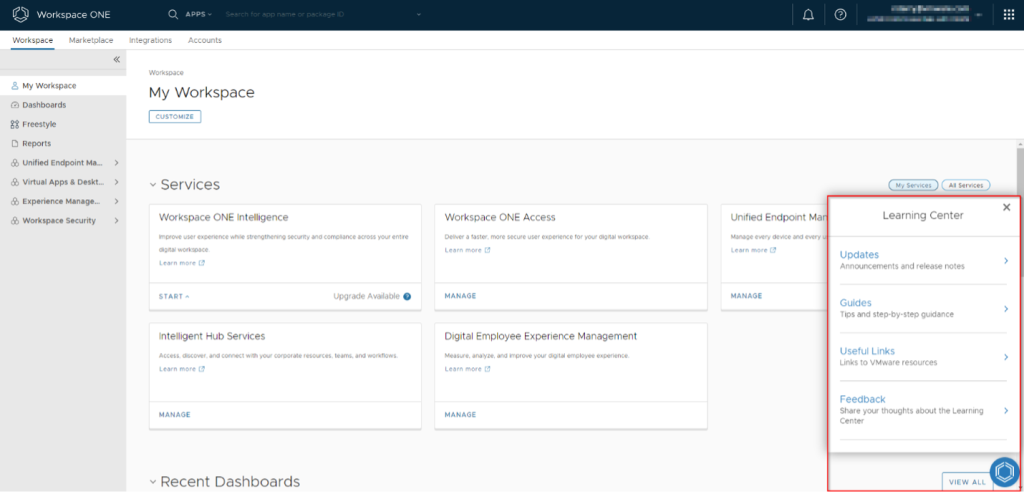This screenshot has width=1024, height=494.
Task: Expand Experience Management chevron
Action: pos(116,201)
